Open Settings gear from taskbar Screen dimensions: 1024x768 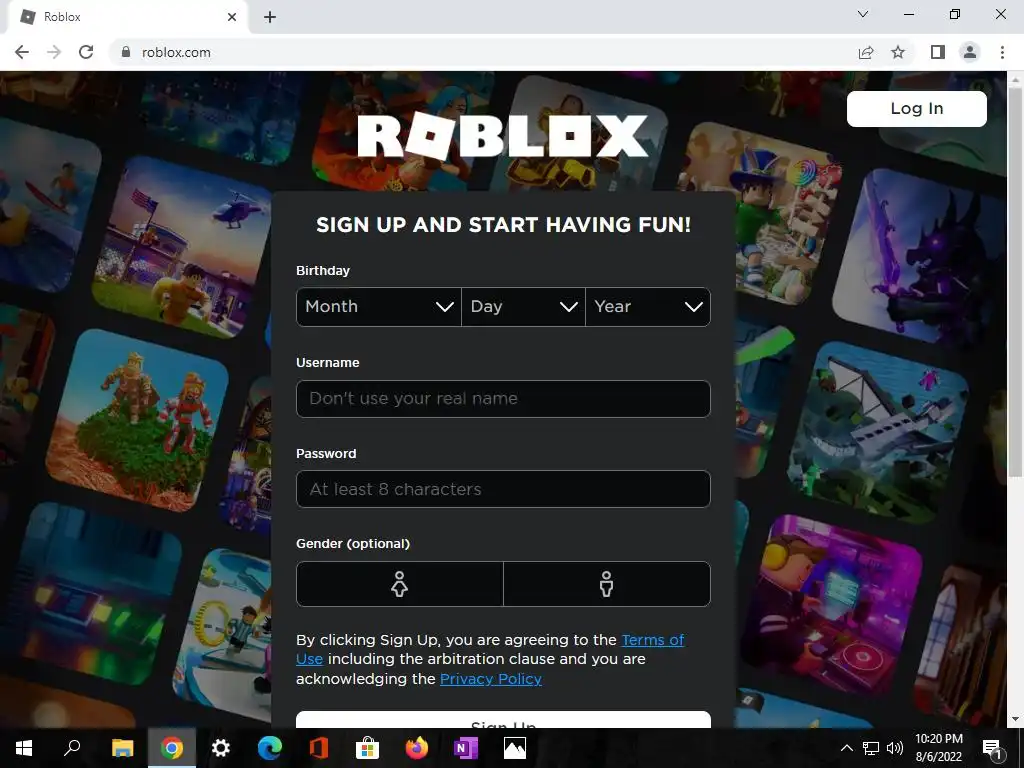[221, 748]
